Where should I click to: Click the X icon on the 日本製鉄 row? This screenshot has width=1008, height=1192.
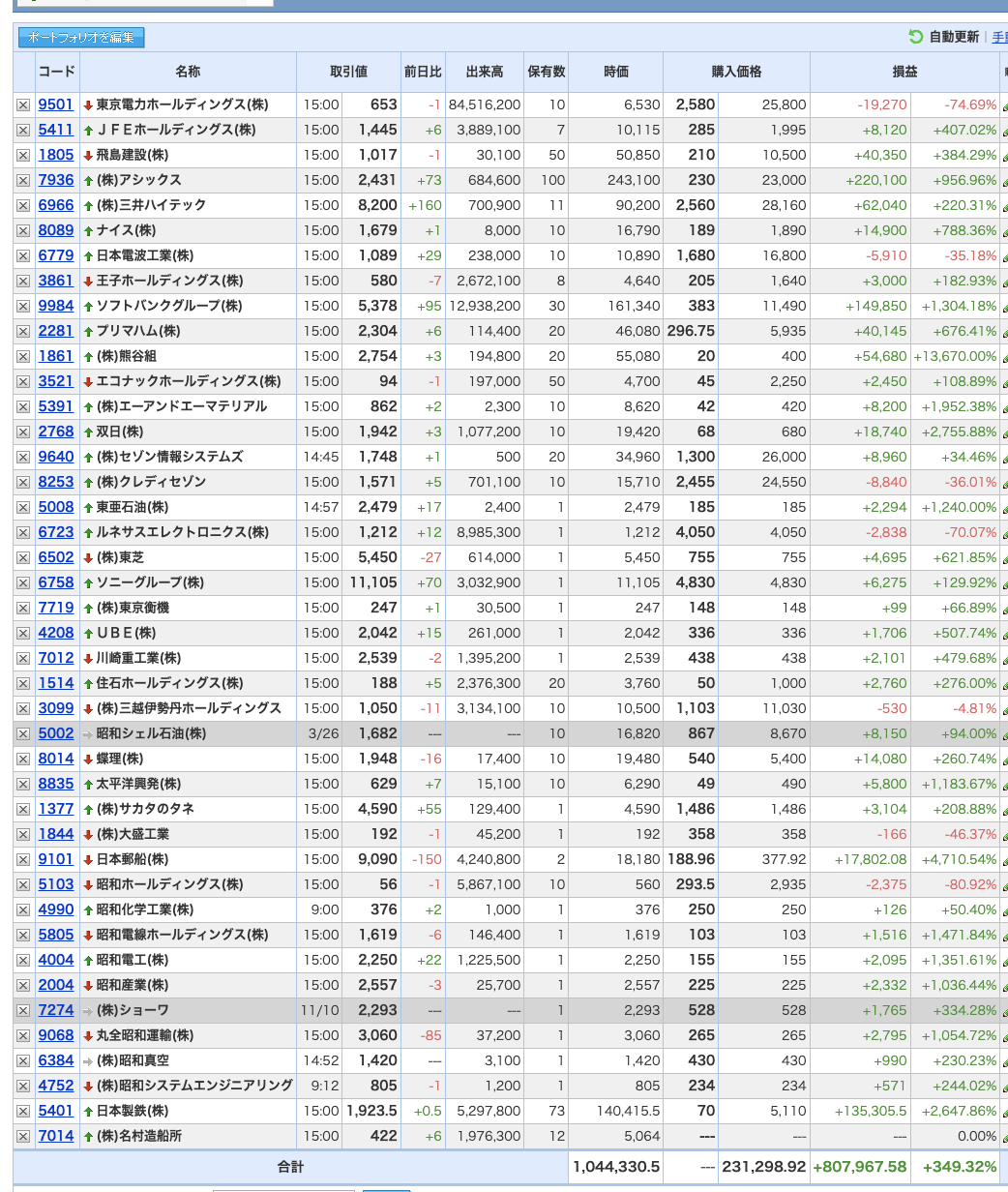click(23, 1111)
